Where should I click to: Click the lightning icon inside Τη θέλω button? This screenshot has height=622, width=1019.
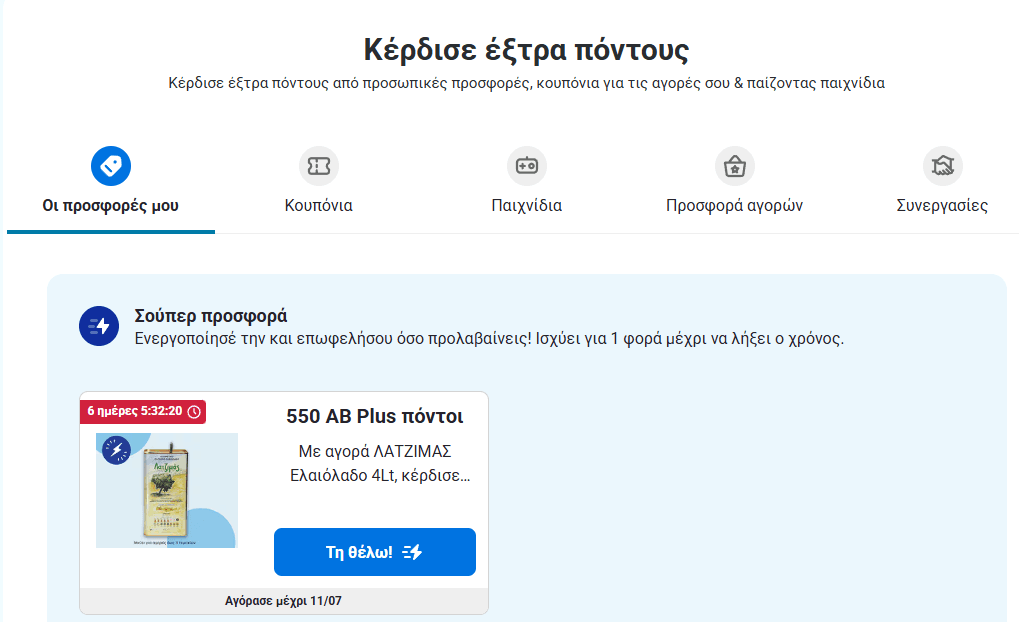point(413,552)
